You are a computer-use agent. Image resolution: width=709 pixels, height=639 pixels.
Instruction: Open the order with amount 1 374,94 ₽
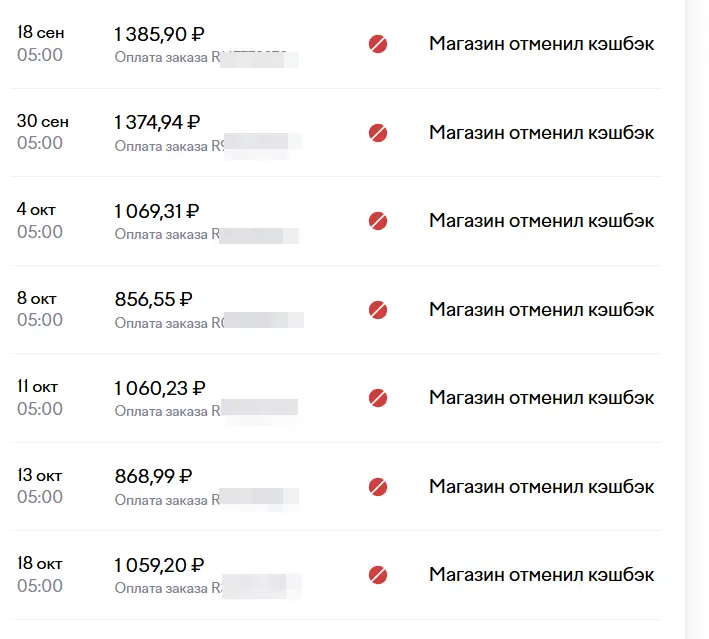pyautogui.click(x=335, y=133)
